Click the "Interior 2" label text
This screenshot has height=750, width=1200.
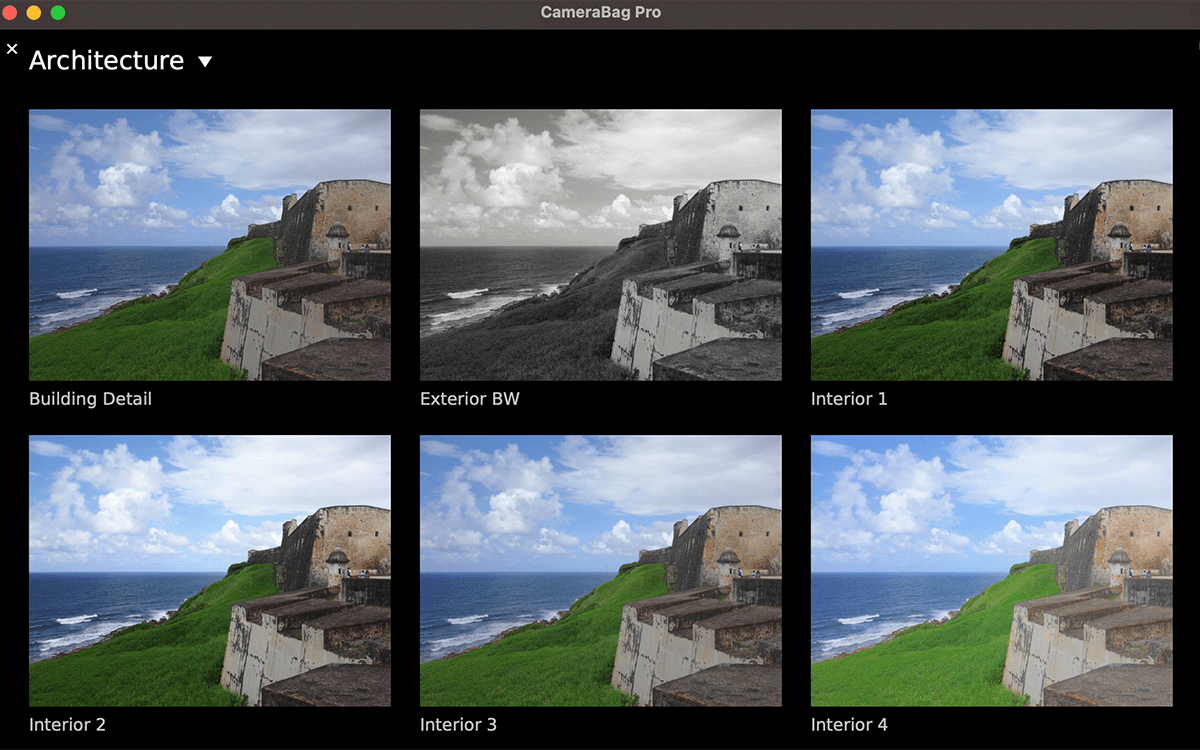pyautogui.click(x=67, y=725)
